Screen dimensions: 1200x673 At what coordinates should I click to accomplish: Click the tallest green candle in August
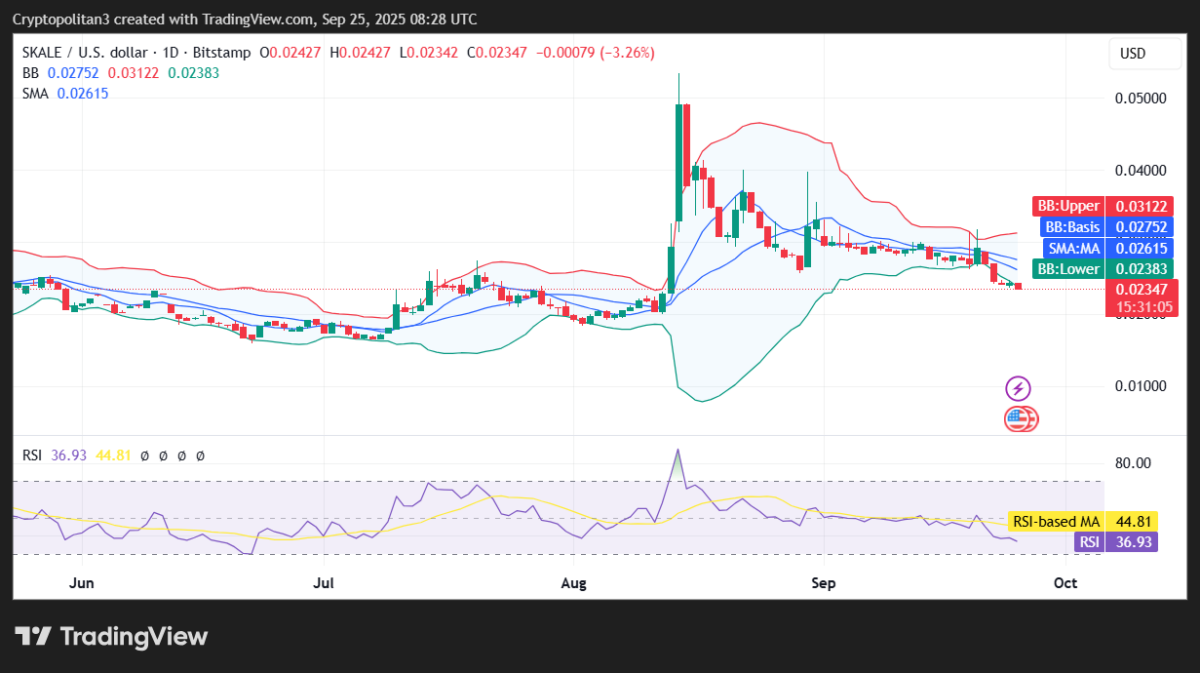(x=679, y=160)
